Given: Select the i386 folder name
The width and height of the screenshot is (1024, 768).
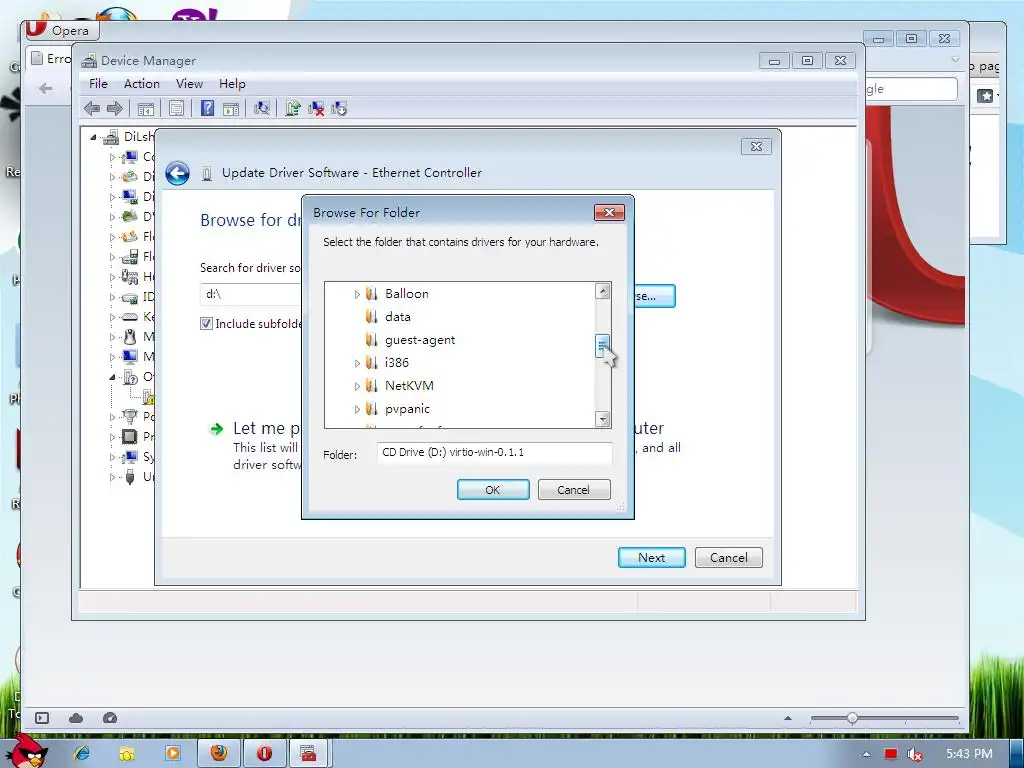Looking at the screenshot, I should point(396,362).
